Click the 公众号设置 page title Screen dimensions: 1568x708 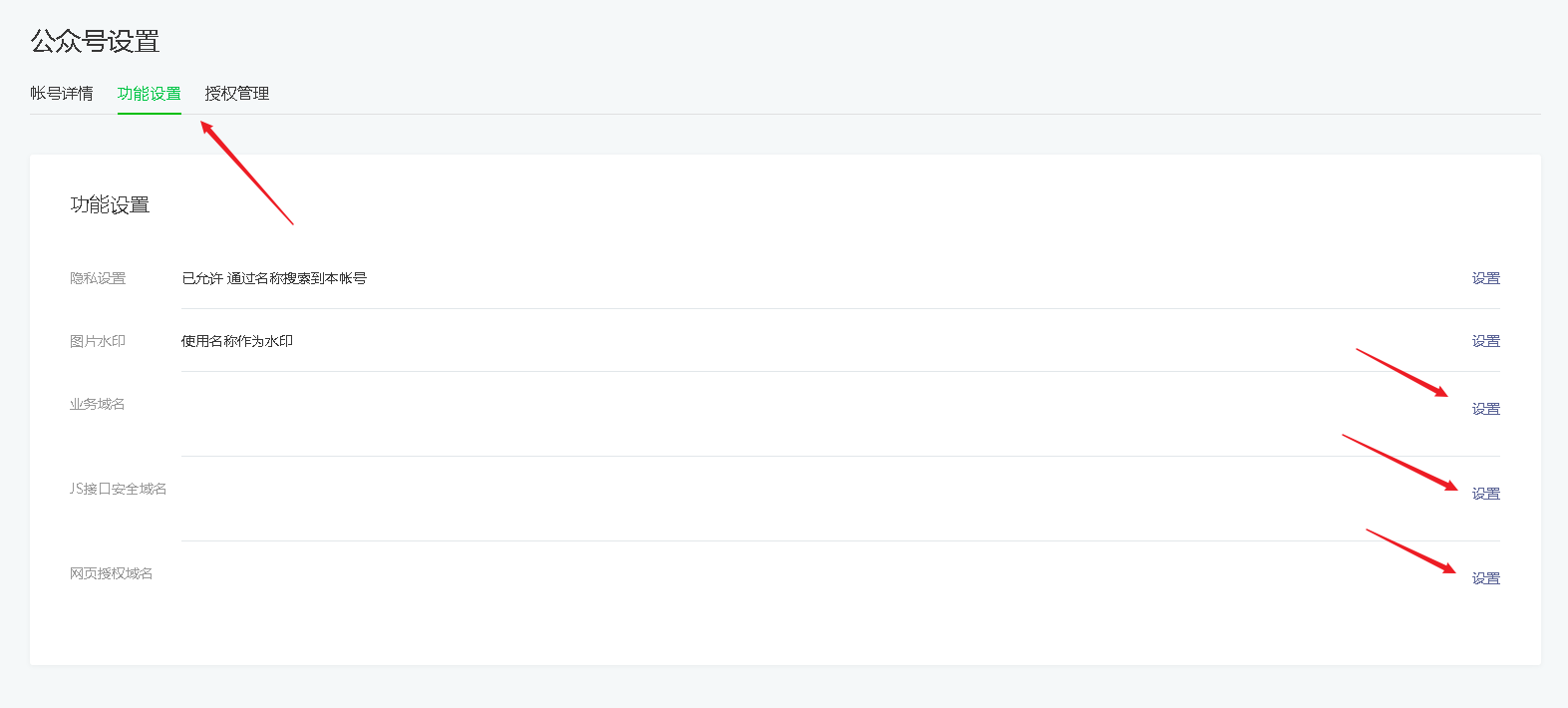pos(95,42)
